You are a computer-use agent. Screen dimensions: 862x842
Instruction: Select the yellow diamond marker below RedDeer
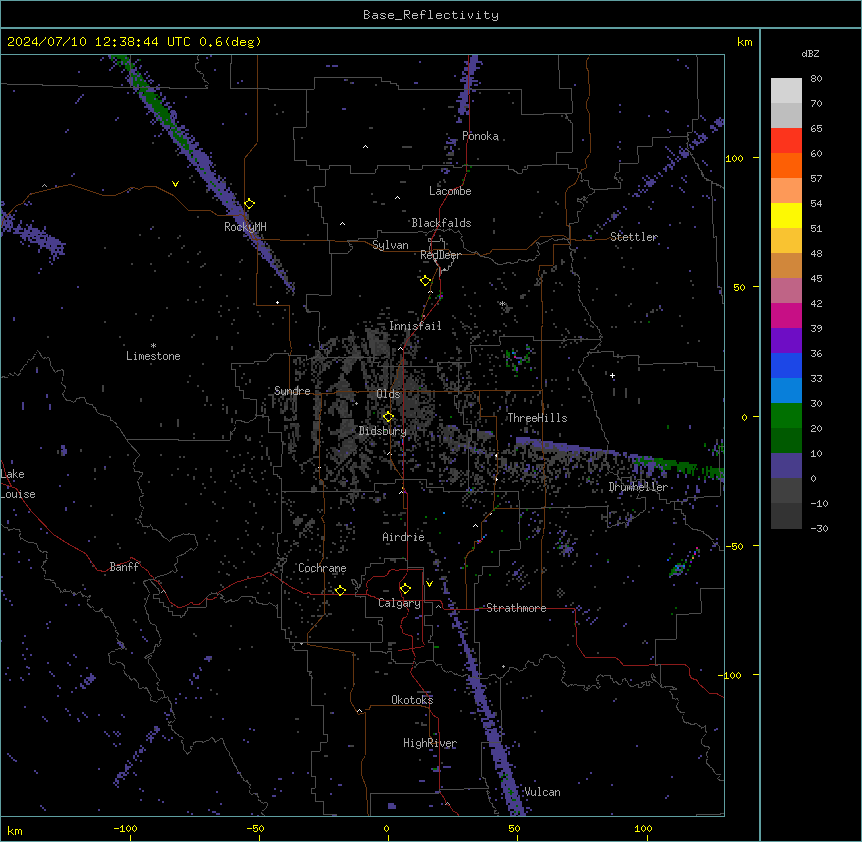point(426,281)
